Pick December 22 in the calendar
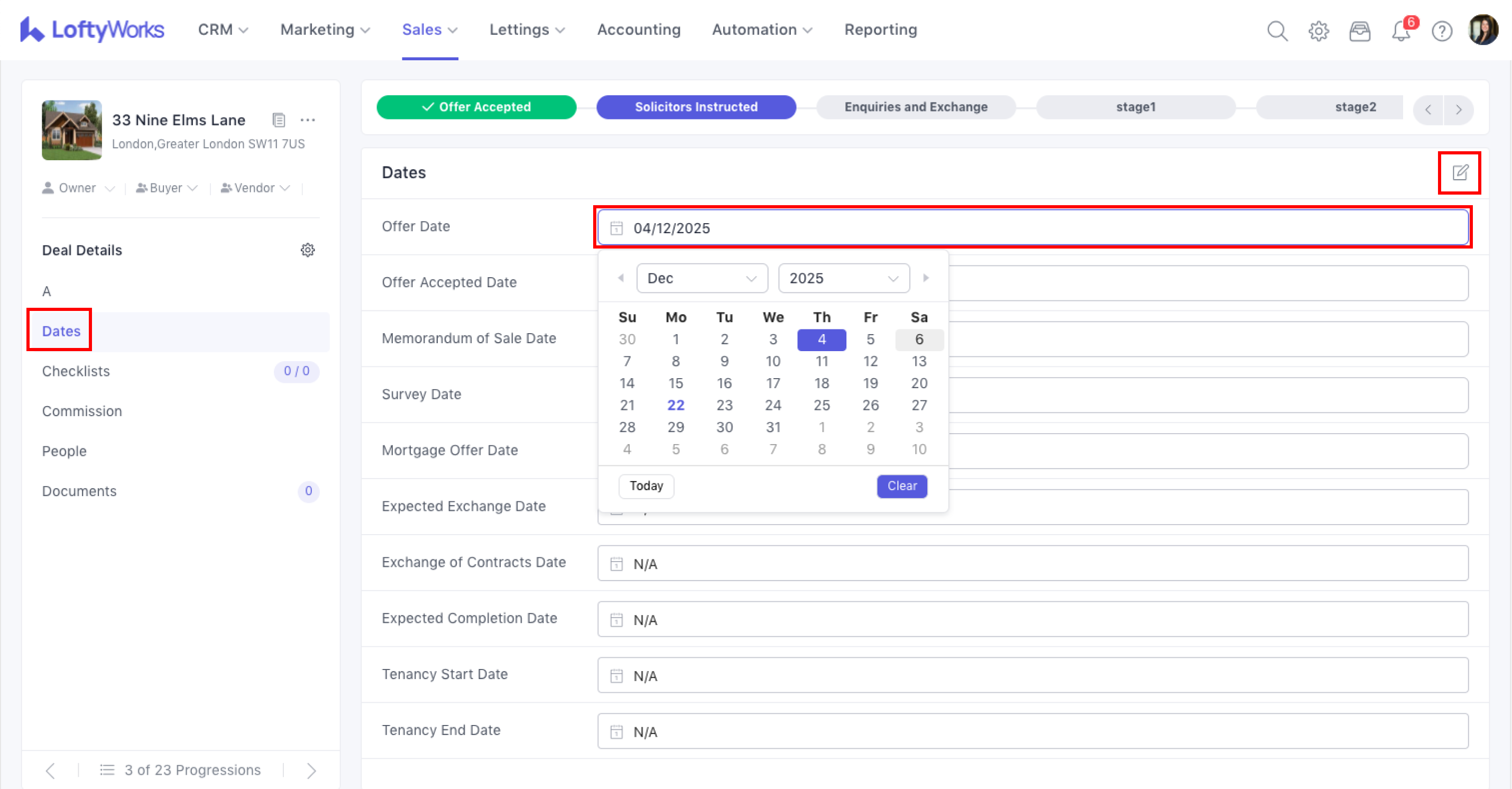1512x789 pixels. 676,405
